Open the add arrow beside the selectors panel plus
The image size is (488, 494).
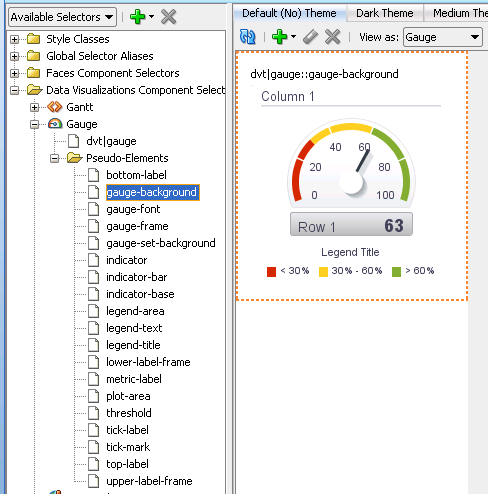(151, 17)
